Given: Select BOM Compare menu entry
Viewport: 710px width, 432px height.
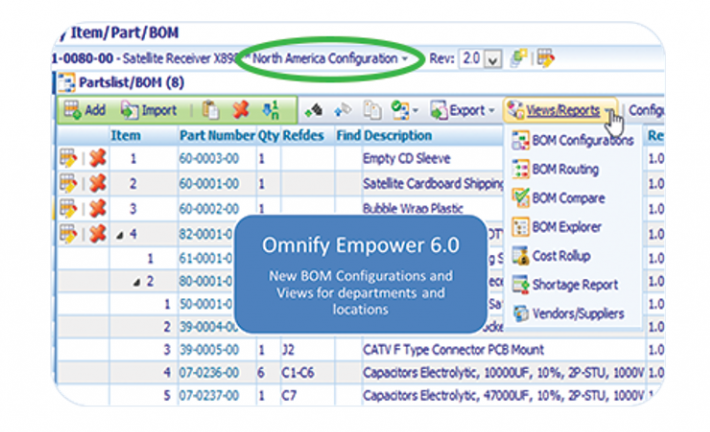Looking at the screenshot, I should pyautogui.click(x=559, y=198).
